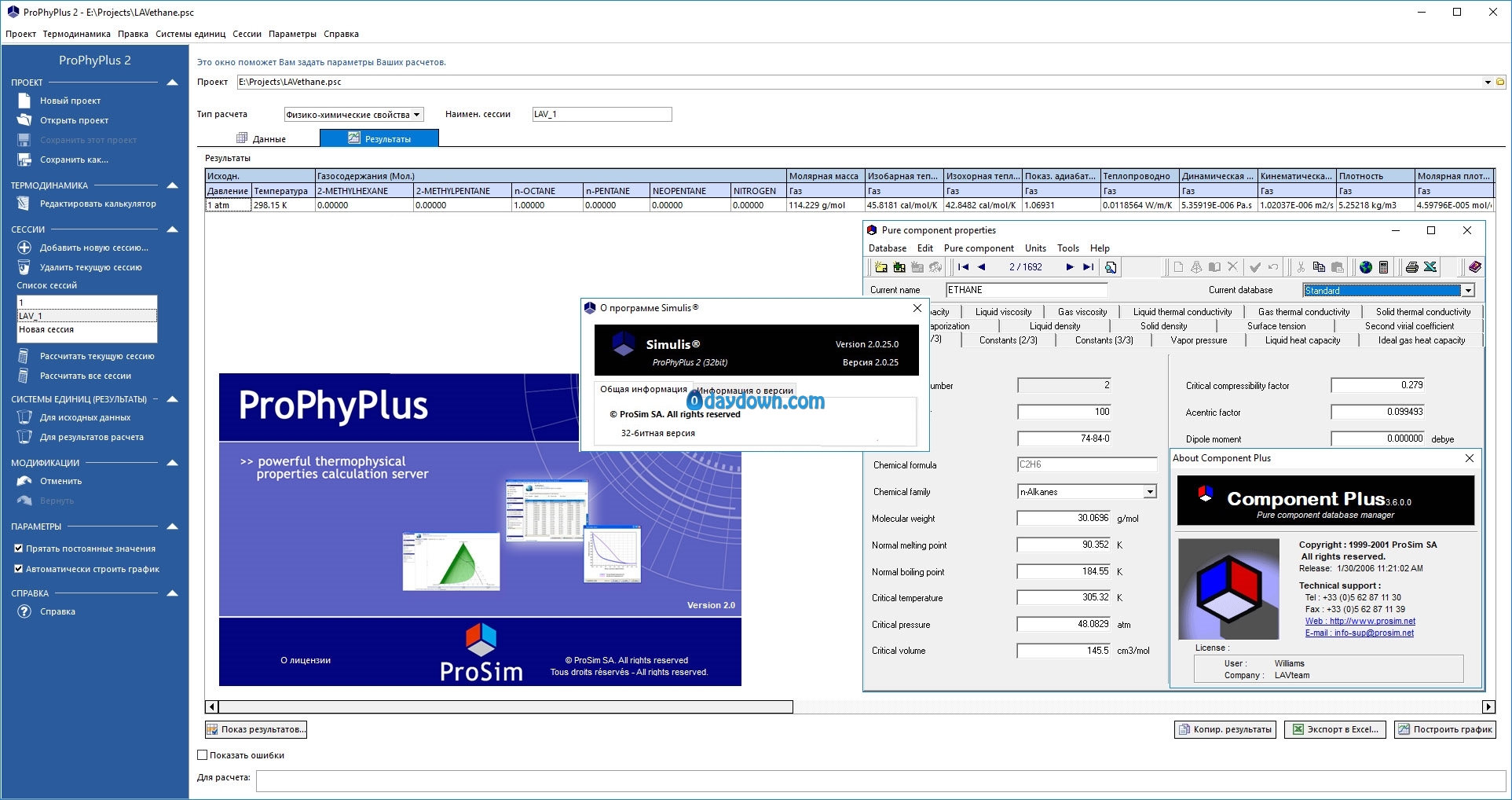
Task: Enable 'Показать ошибки' checkbox
Action: 202,755
